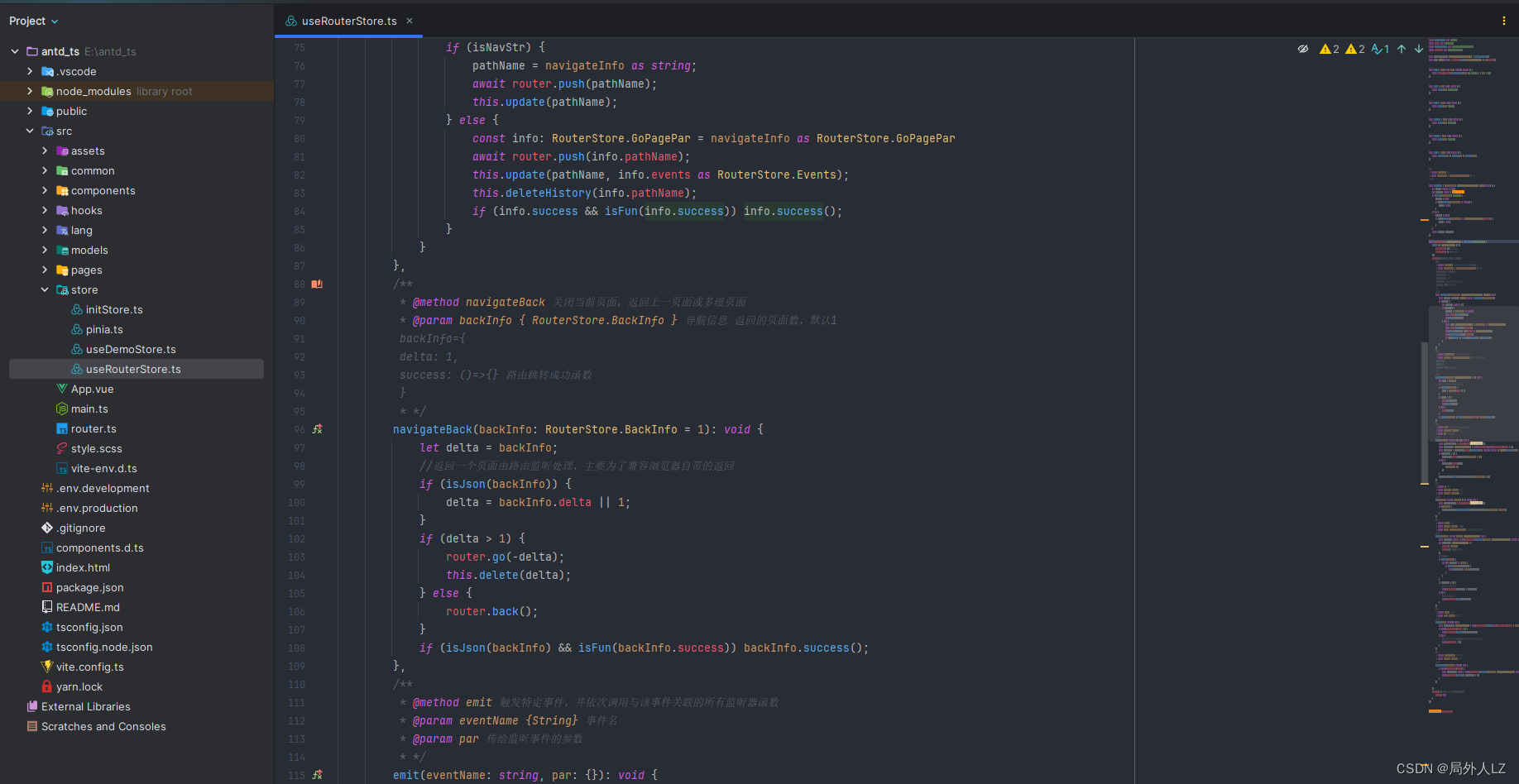
Task: Open yarn.lock file
Action: point(79,686)
